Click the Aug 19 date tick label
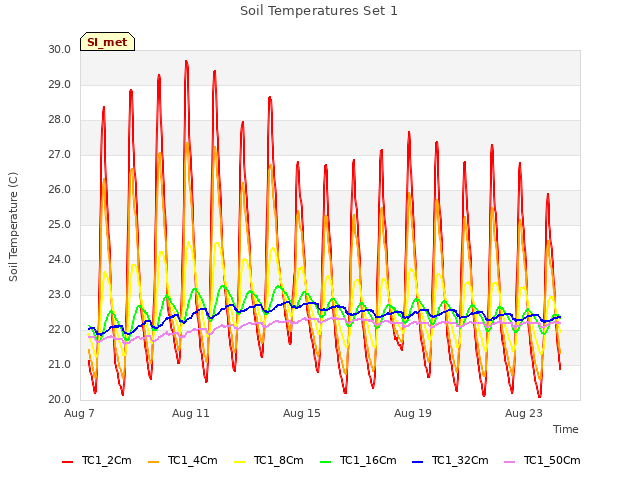640x480 pixels. pos(413,413)
